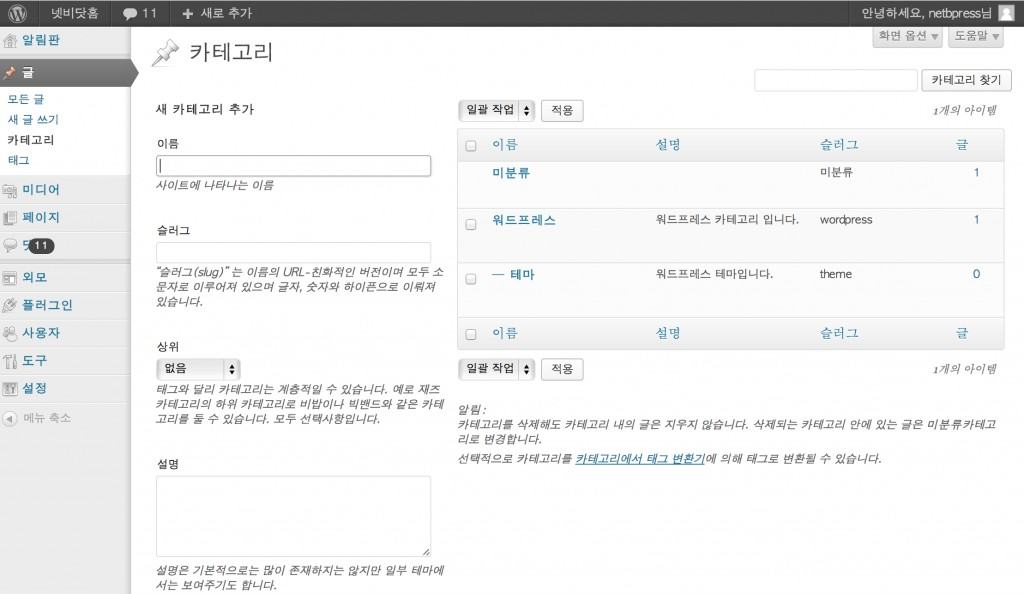Open 미디어 media icon in sidebar

click(x=11, y=190)
